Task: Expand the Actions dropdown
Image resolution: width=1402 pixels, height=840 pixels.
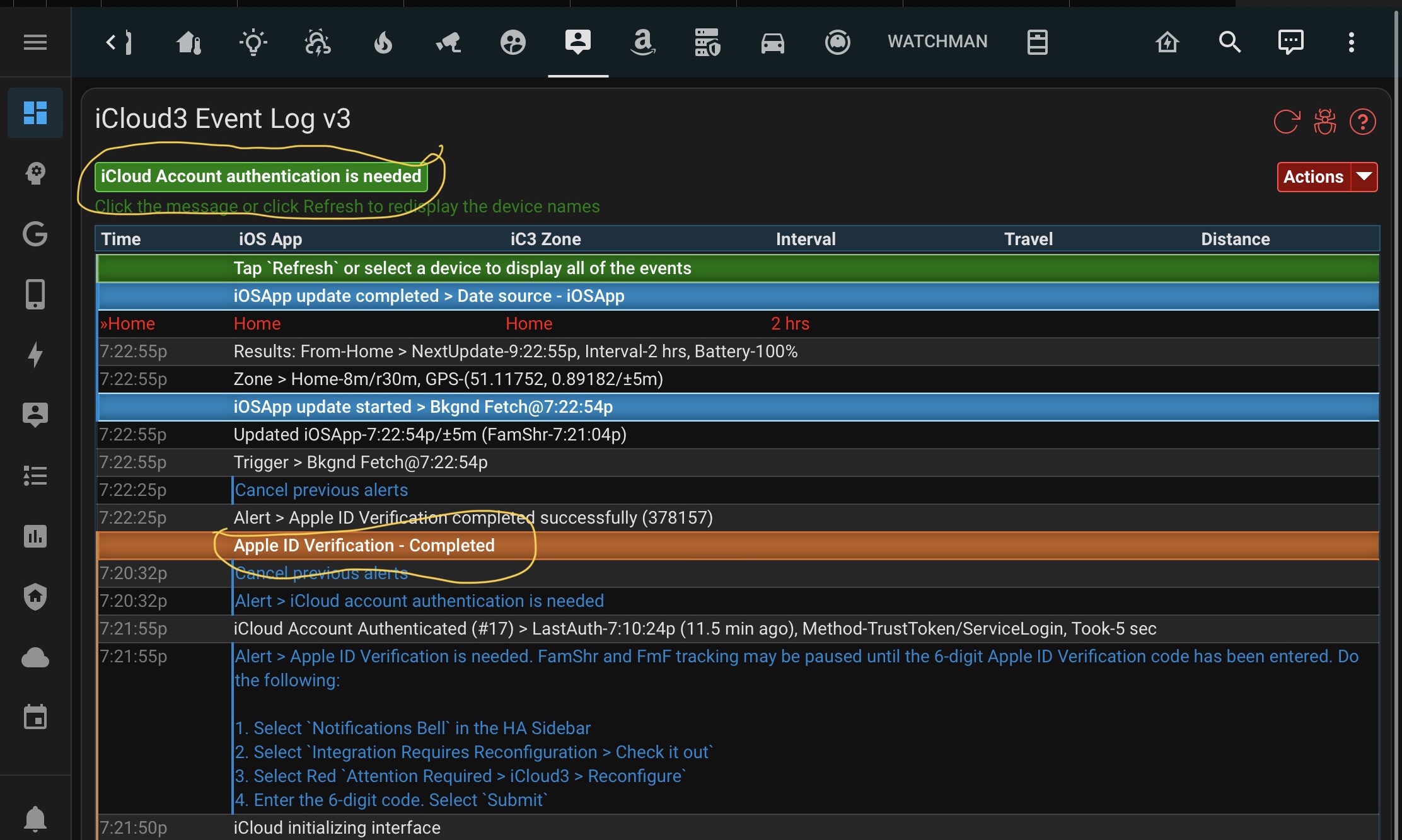Action: point(1327,176)
